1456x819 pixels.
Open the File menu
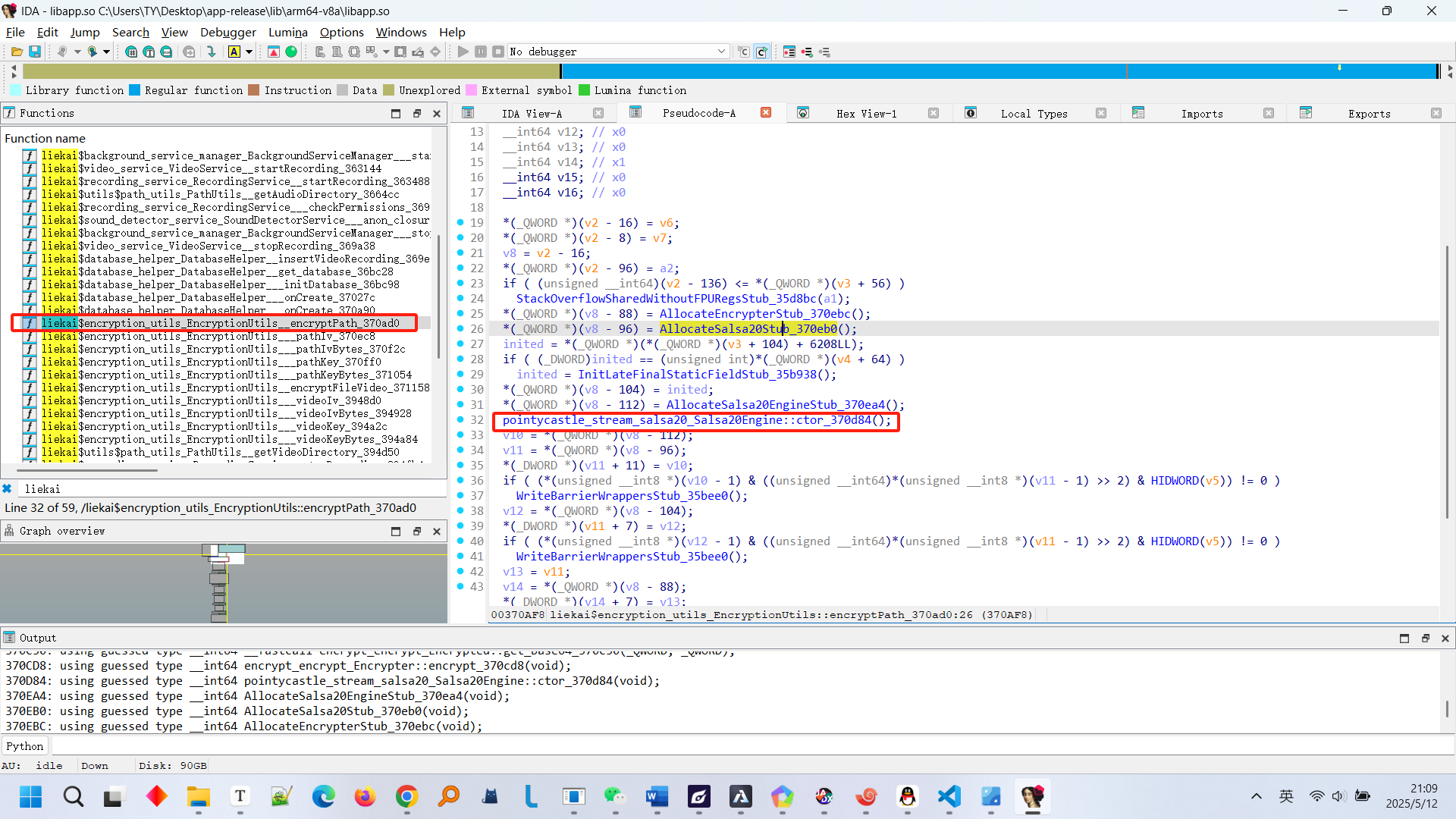[x=15, y=32]
